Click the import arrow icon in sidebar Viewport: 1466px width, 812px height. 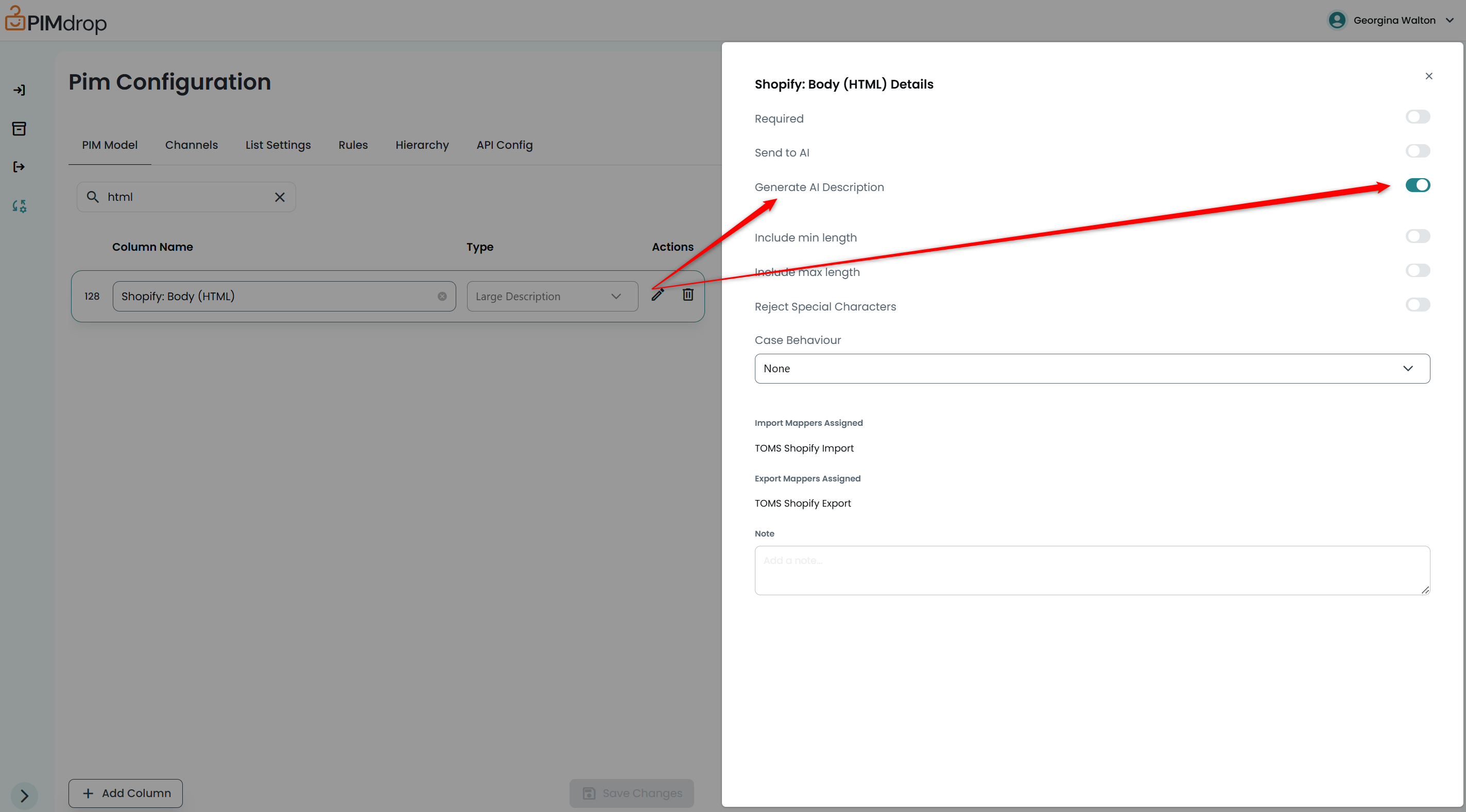coord(20,90)
